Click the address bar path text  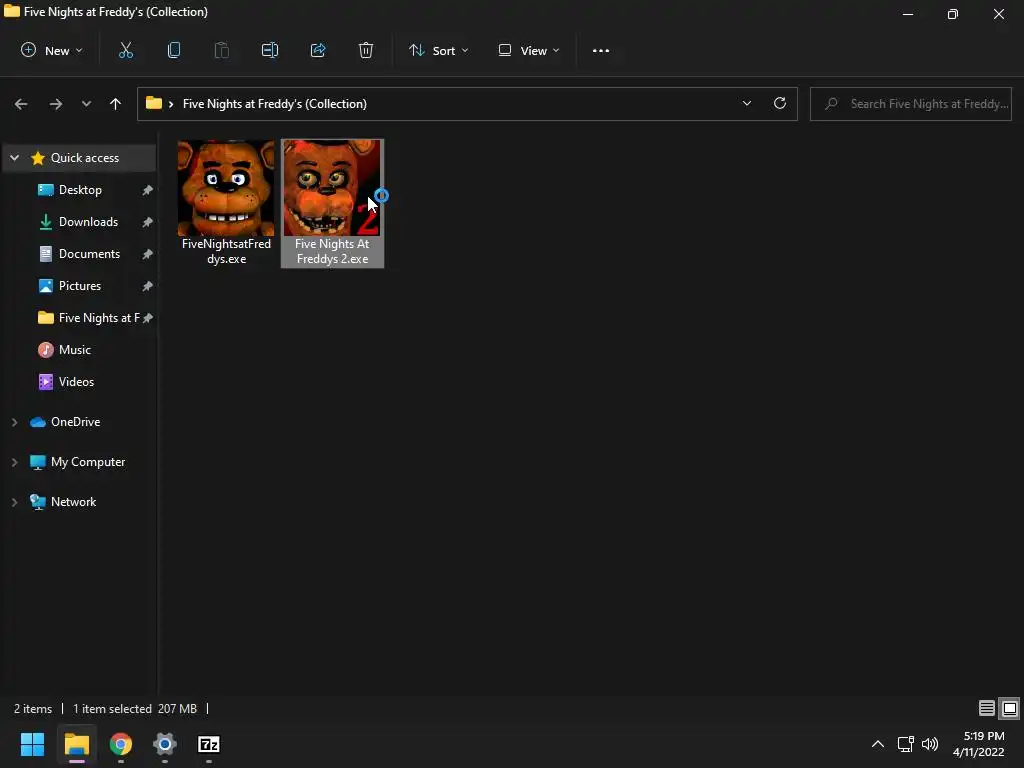coord(274,104)
